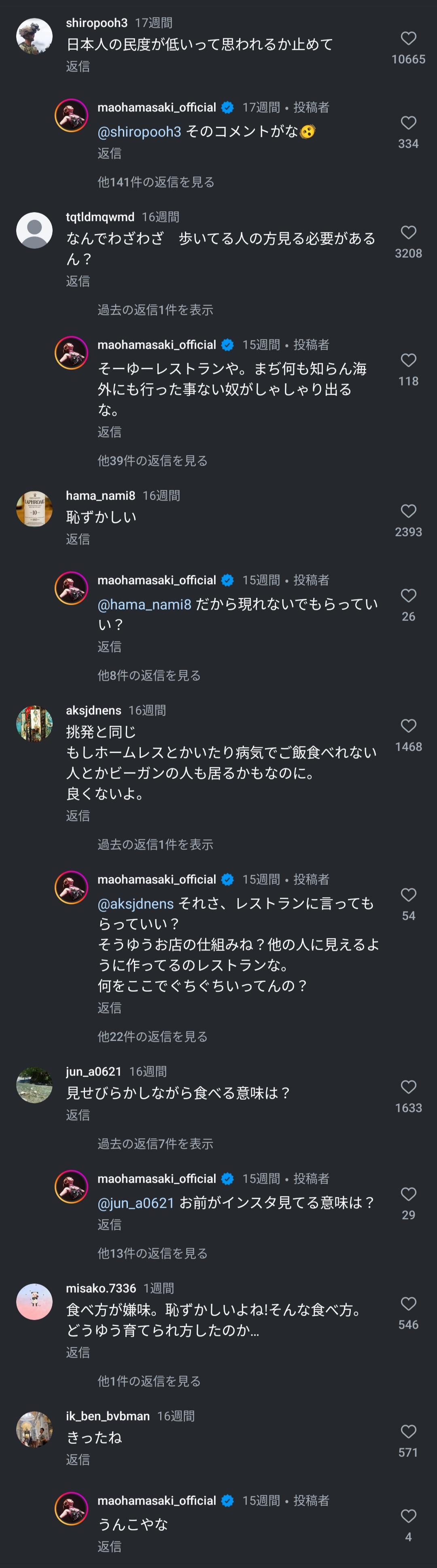The width and height of the screenshot is (437, 1568).
Task: Toggle like on author reply with 334 likes
Action: tap(408, 123)
